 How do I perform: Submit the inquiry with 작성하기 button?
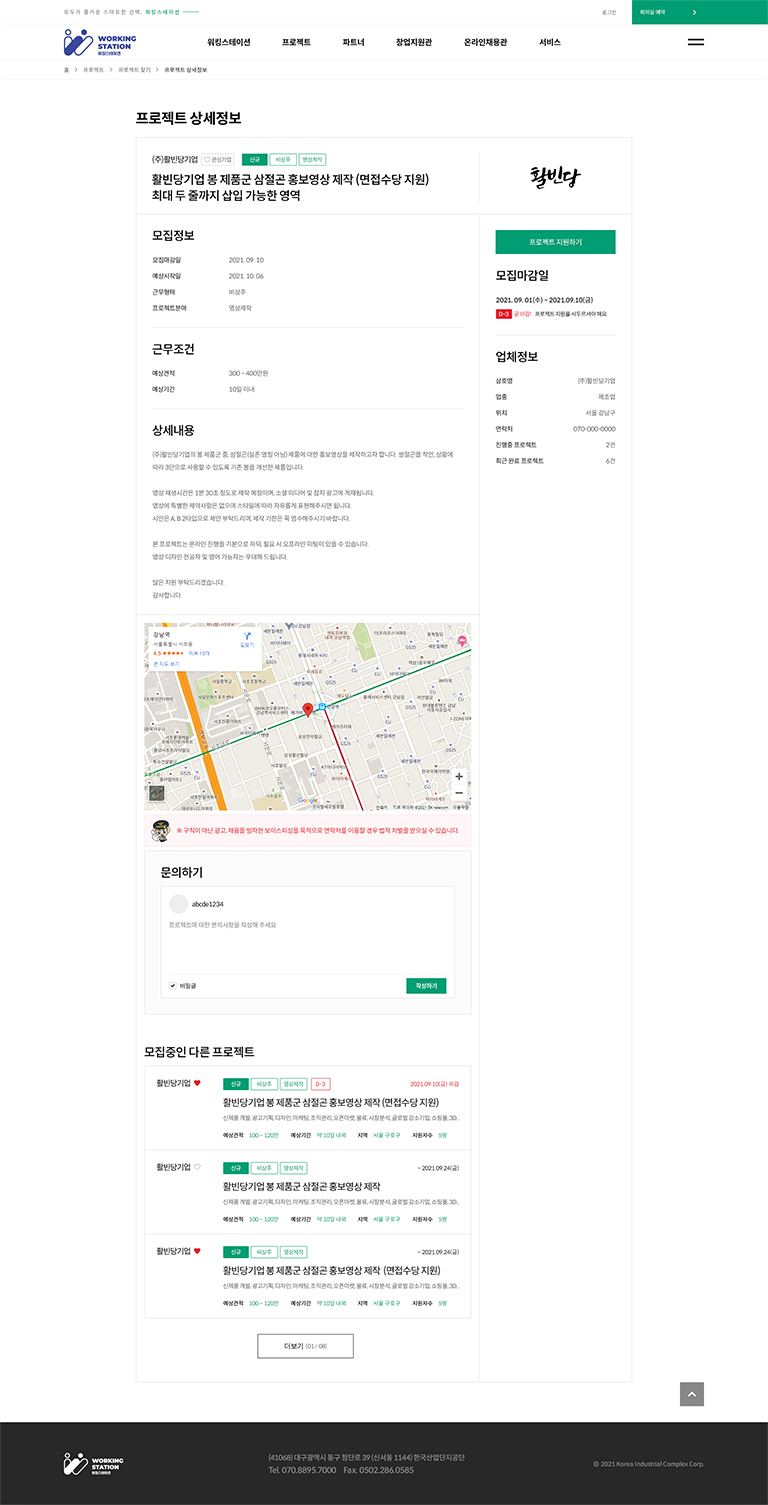[x=426, y=986]
